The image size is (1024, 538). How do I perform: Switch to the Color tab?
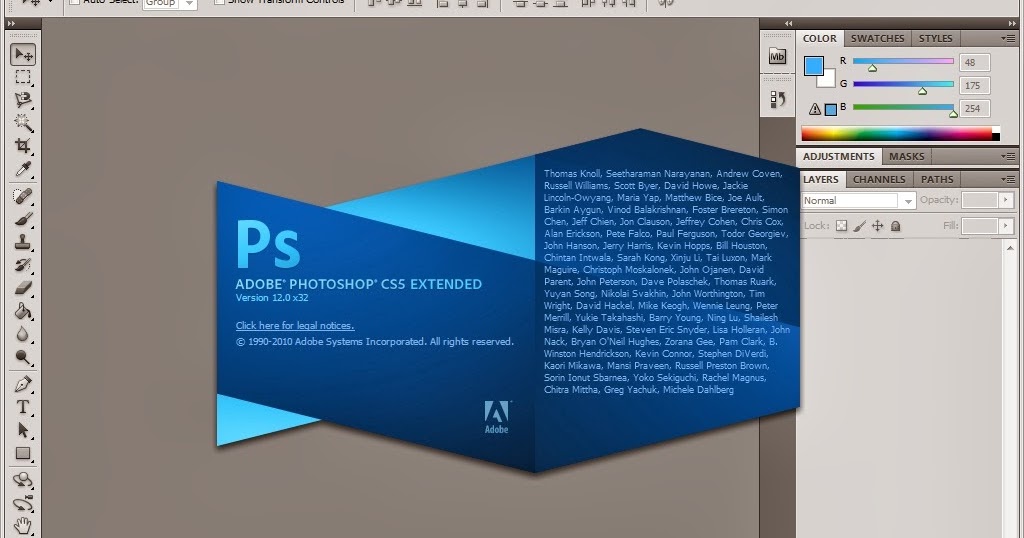pos(820,39)
